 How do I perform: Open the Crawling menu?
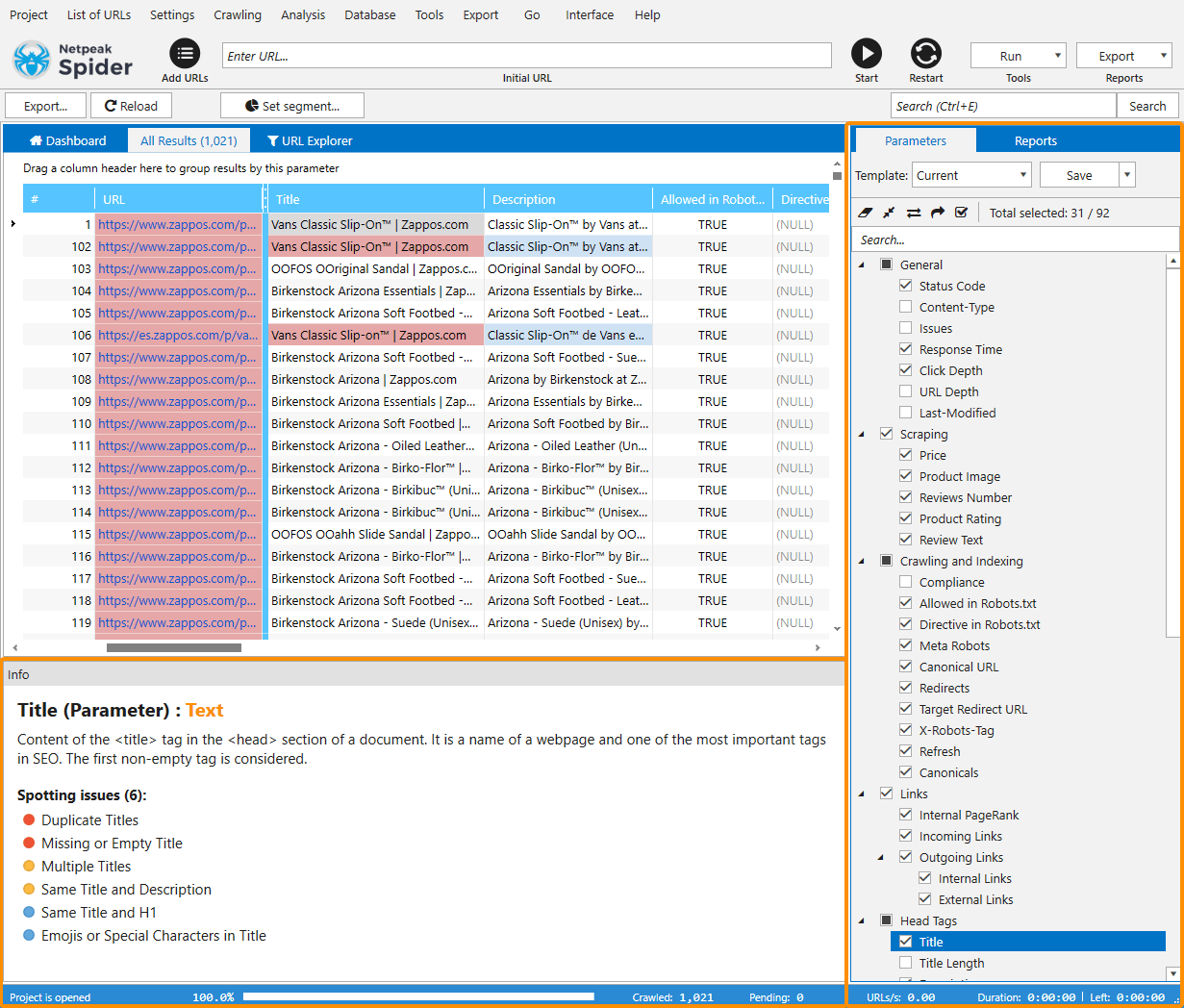pos(238,14)
